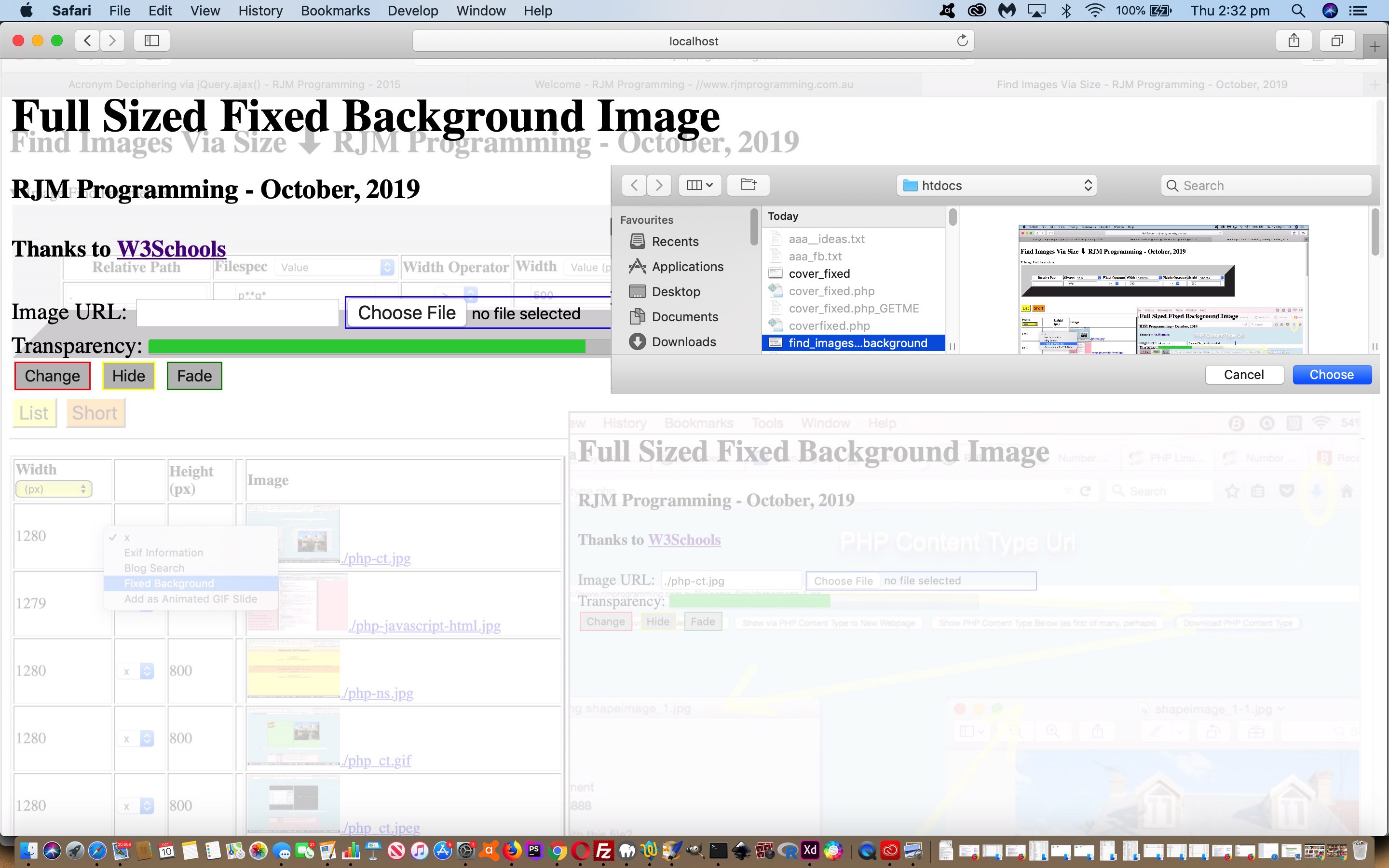Open the htdocs folder dropdown
This screenshot has width=1389, height=868.
[996, 185]
